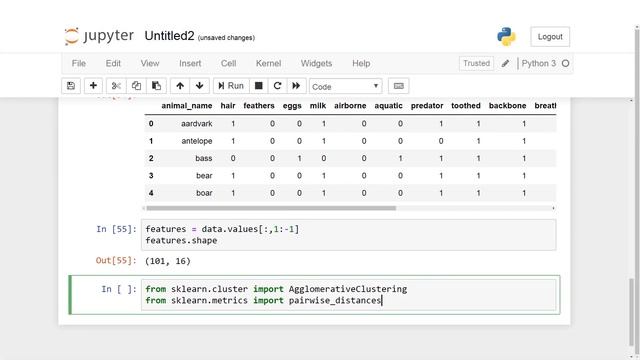Click the bass table cell
The height and width of the screenshot is (360, 640).
(x=204, y=158)
